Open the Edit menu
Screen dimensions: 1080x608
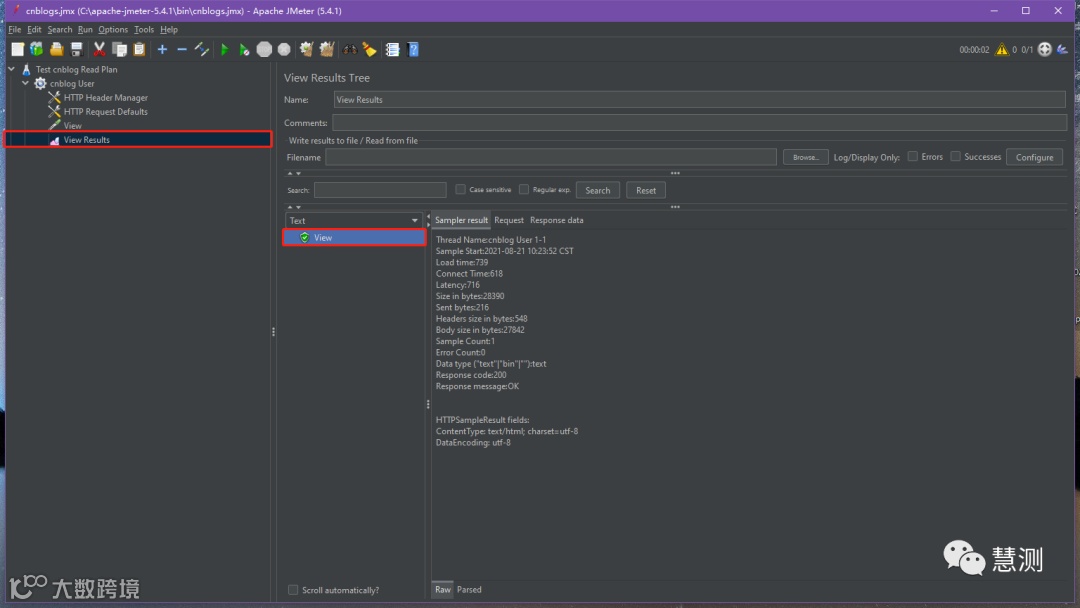[x=34, y=30]
